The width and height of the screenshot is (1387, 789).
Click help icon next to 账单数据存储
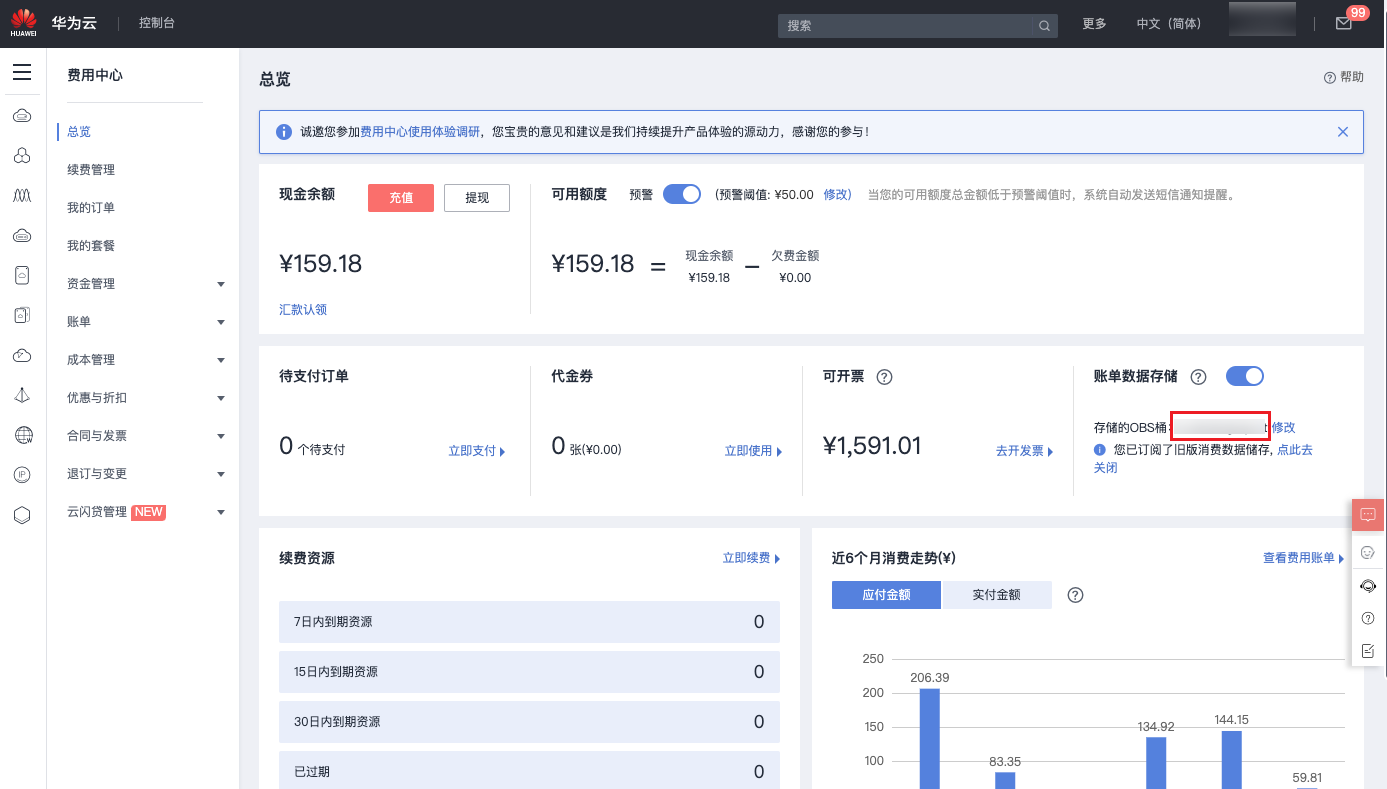tap(1199, 377)
